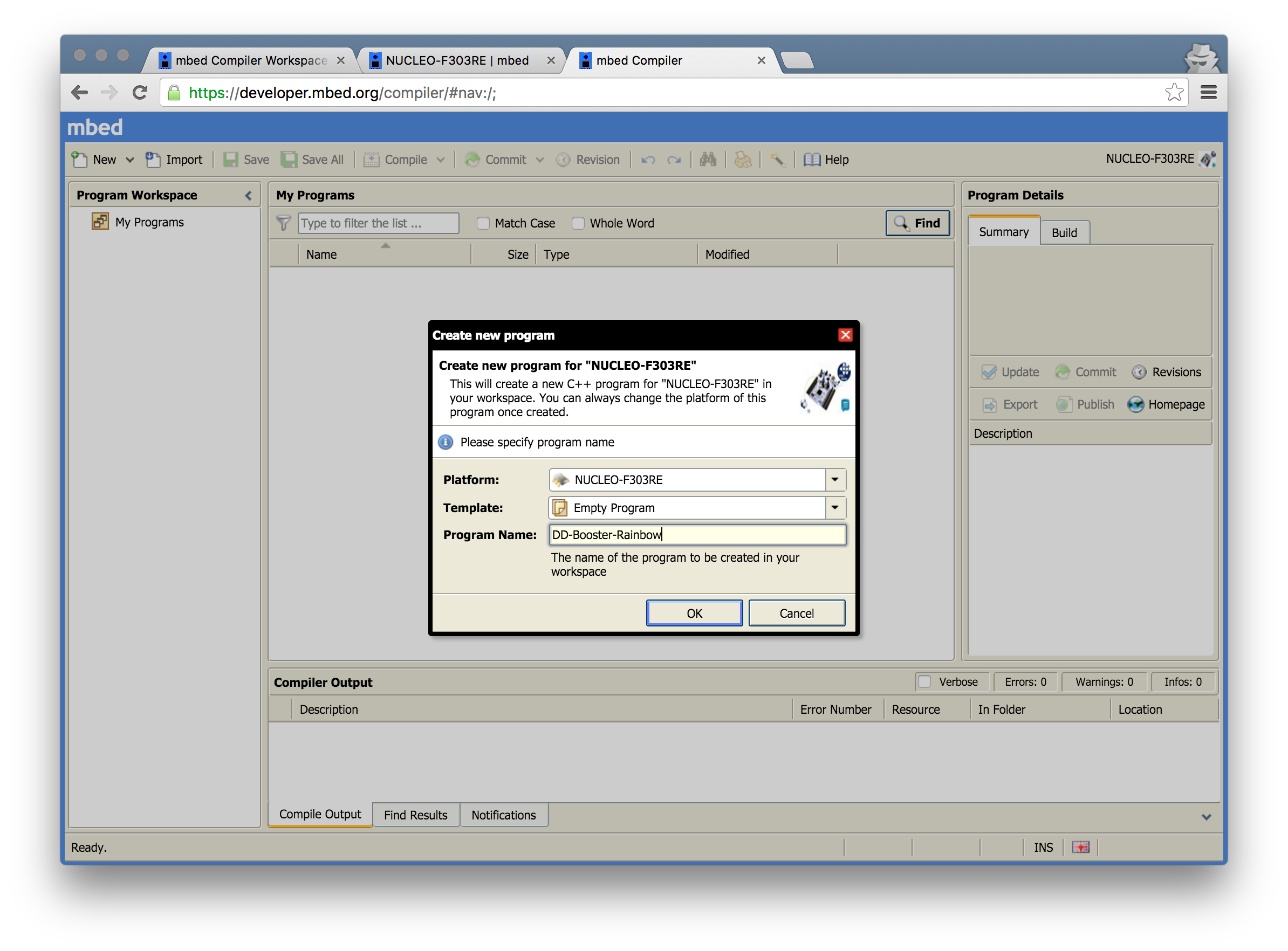The width and height of the screenshot is (1288, 951).
Task: Click the Save All toolbar button
Action: point(312,160)
